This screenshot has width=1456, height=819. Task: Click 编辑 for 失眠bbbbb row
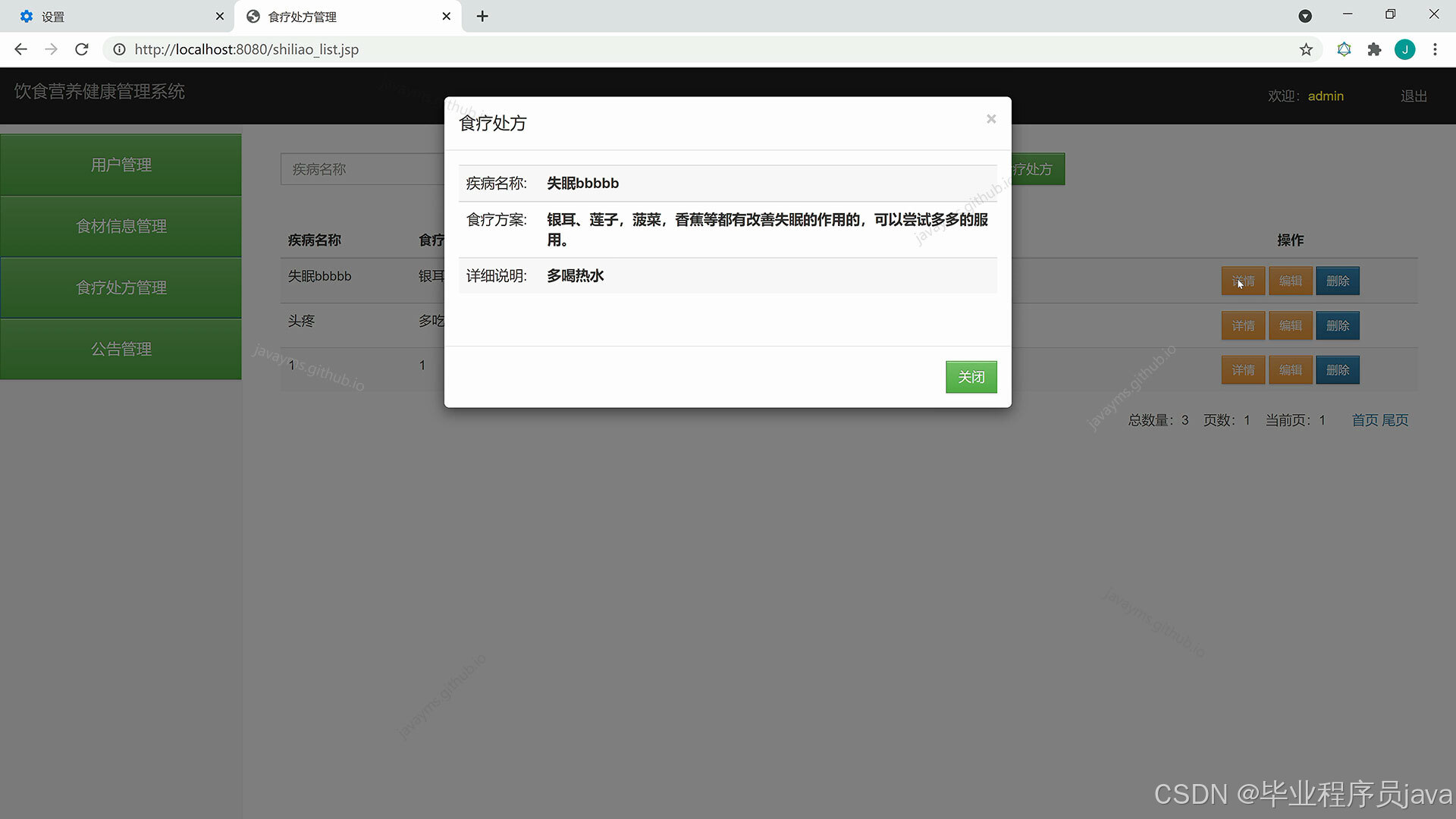1290,281
